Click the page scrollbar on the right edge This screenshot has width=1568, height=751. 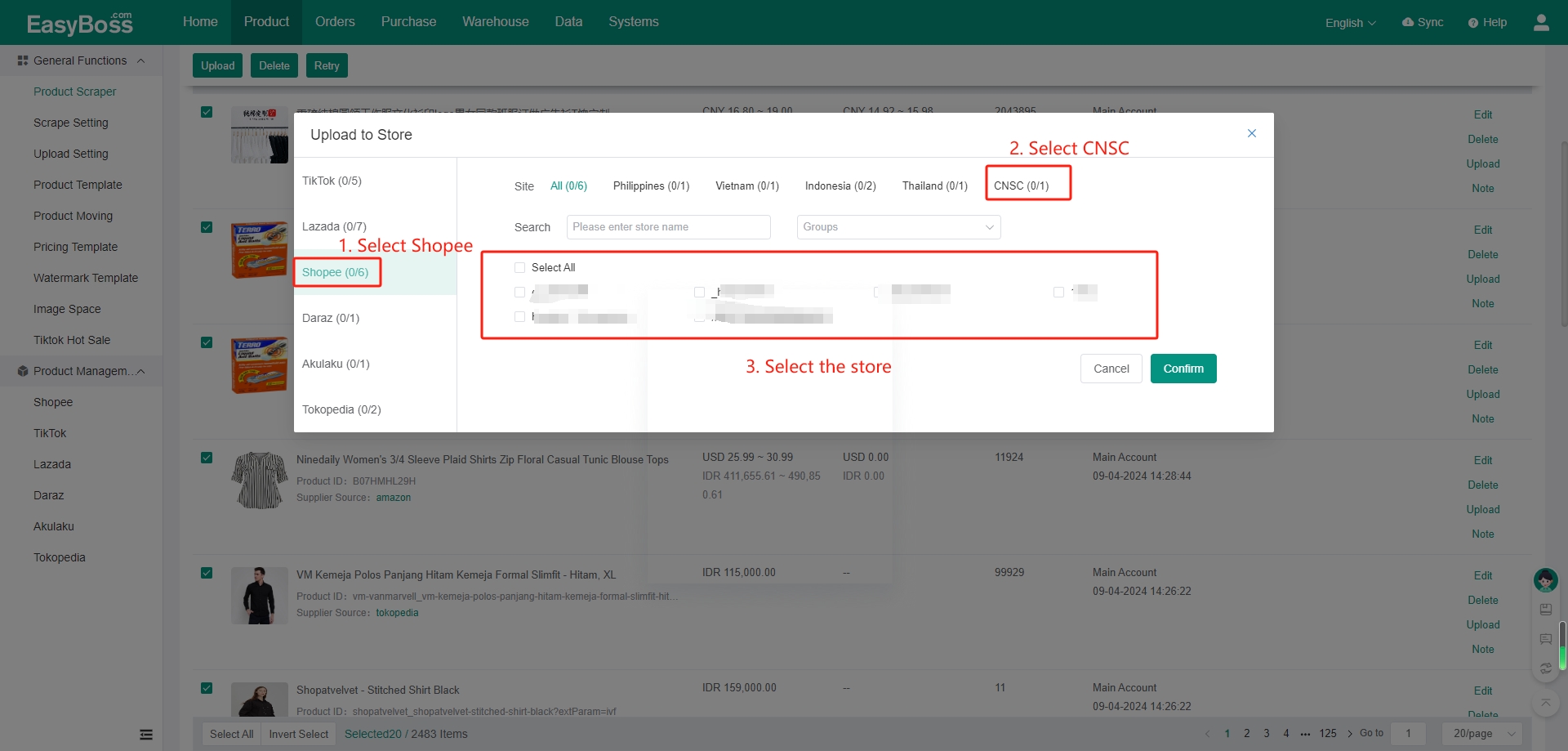point(1563,235)
